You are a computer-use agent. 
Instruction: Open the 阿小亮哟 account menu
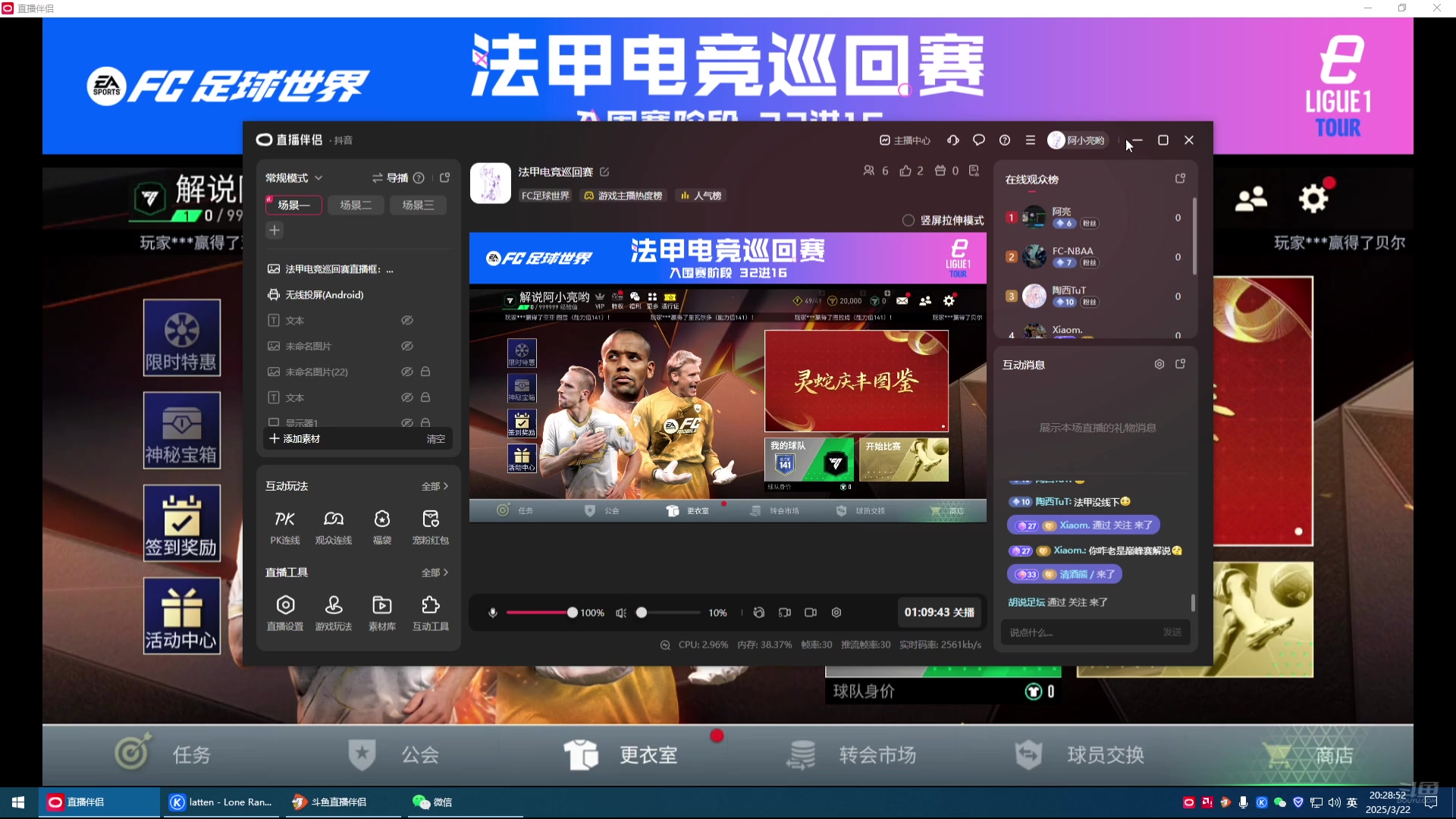1078,140
